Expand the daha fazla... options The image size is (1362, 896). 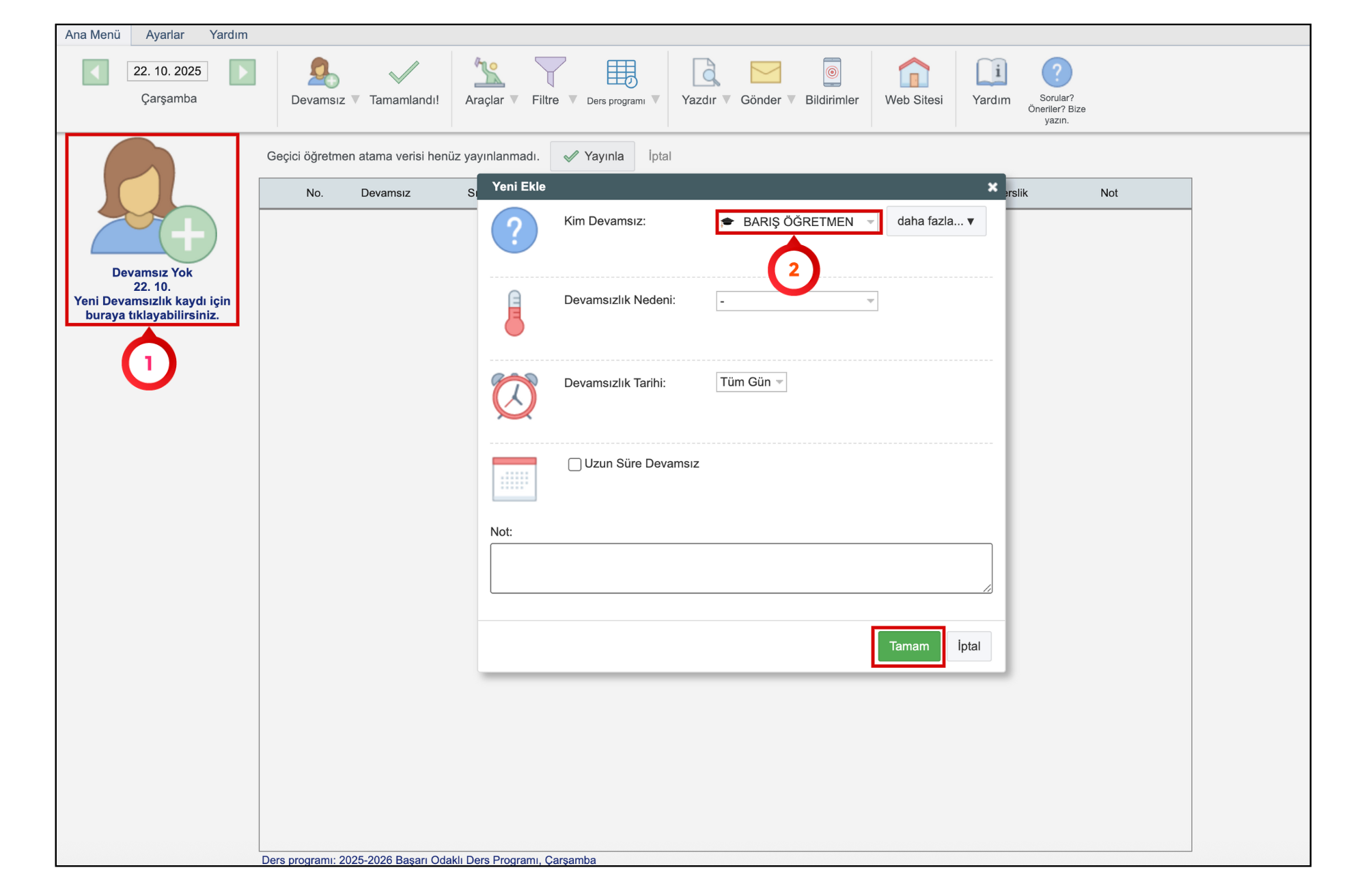click(935, 221)
